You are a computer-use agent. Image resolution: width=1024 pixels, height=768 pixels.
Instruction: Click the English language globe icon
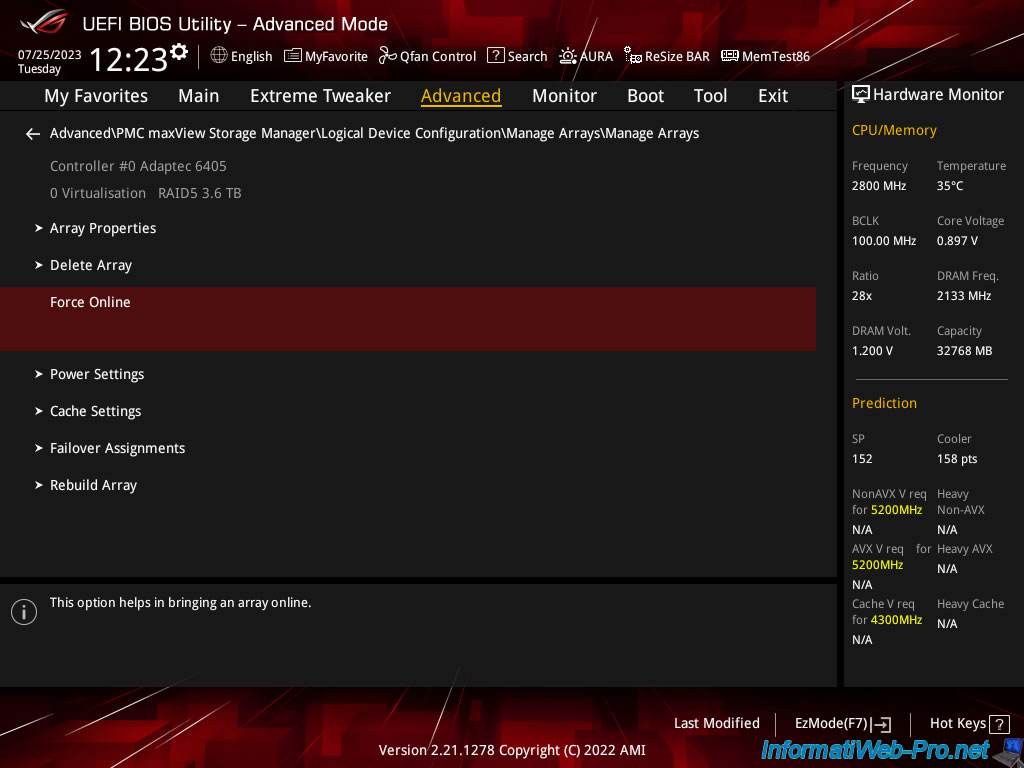(x=219, y=56)
